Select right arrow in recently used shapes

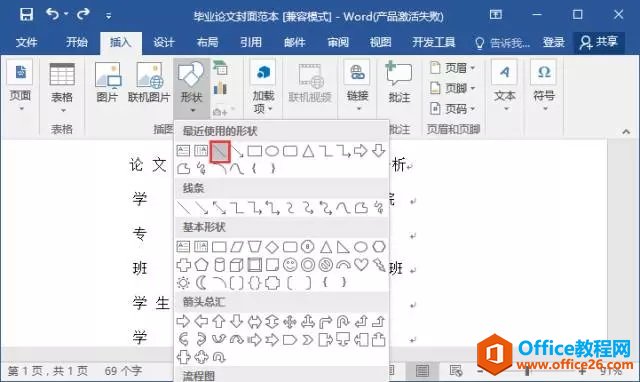pyautogui.click(x=361, y=151)
